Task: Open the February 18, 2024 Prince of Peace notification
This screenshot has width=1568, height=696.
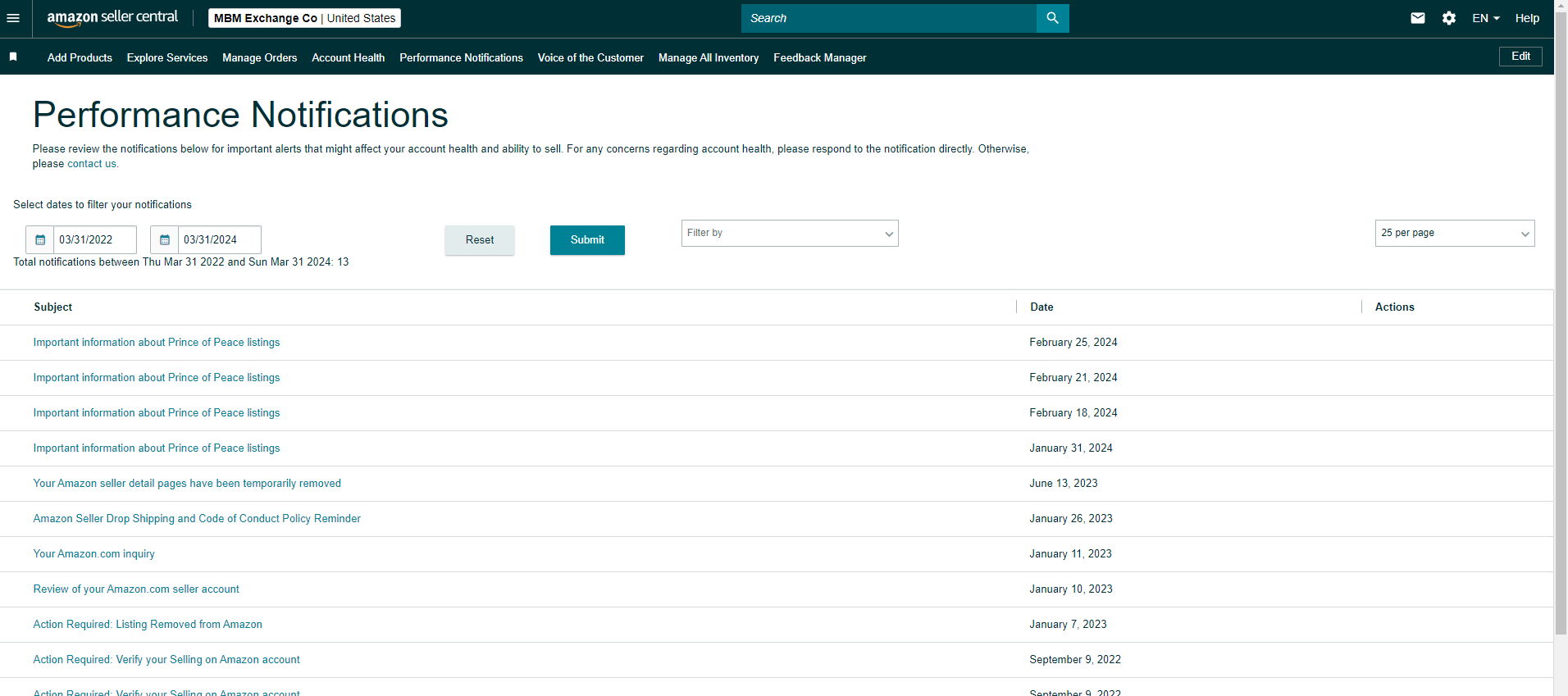Action: tap(157, 413)
